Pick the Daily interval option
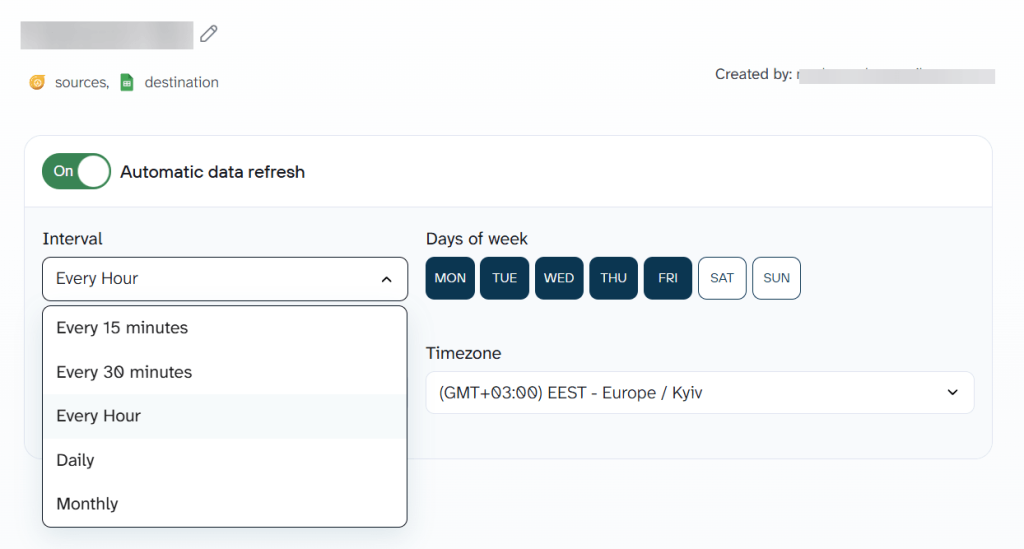The height and width of the screenshot is (549, 1024). (x=75, y=460)
